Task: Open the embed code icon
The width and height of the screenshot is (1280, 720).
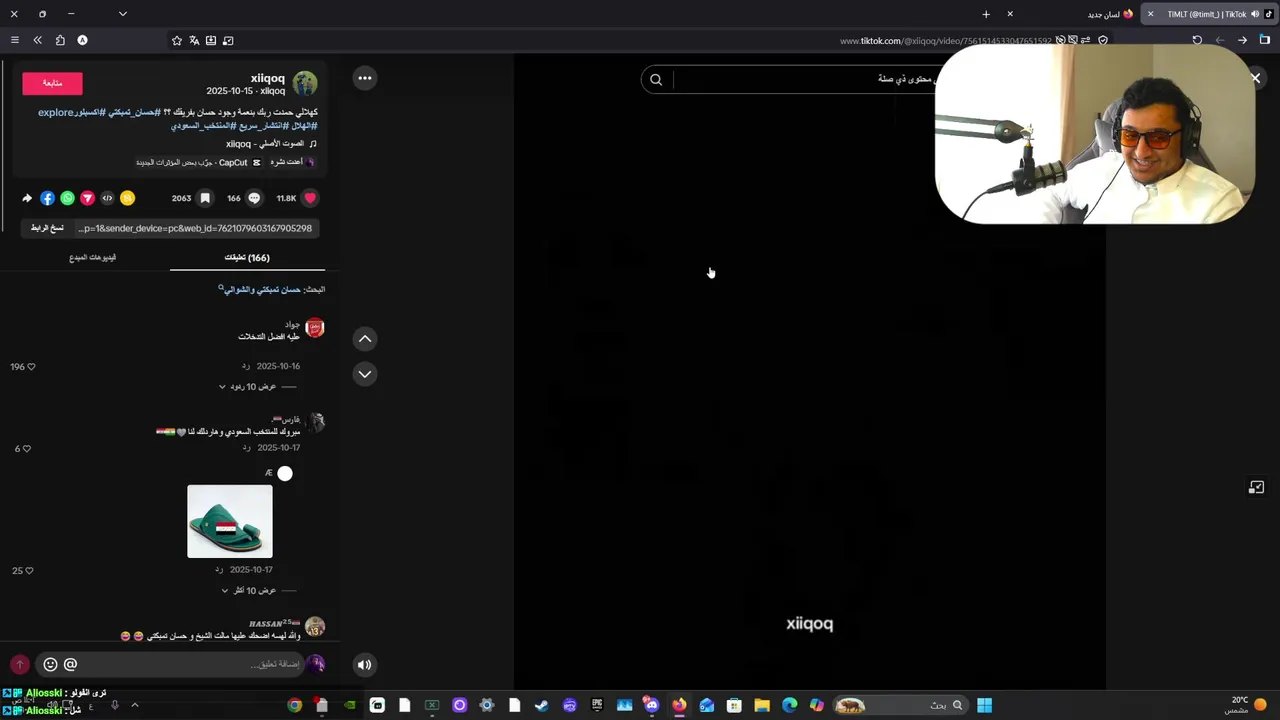Action: pos(107,198)
